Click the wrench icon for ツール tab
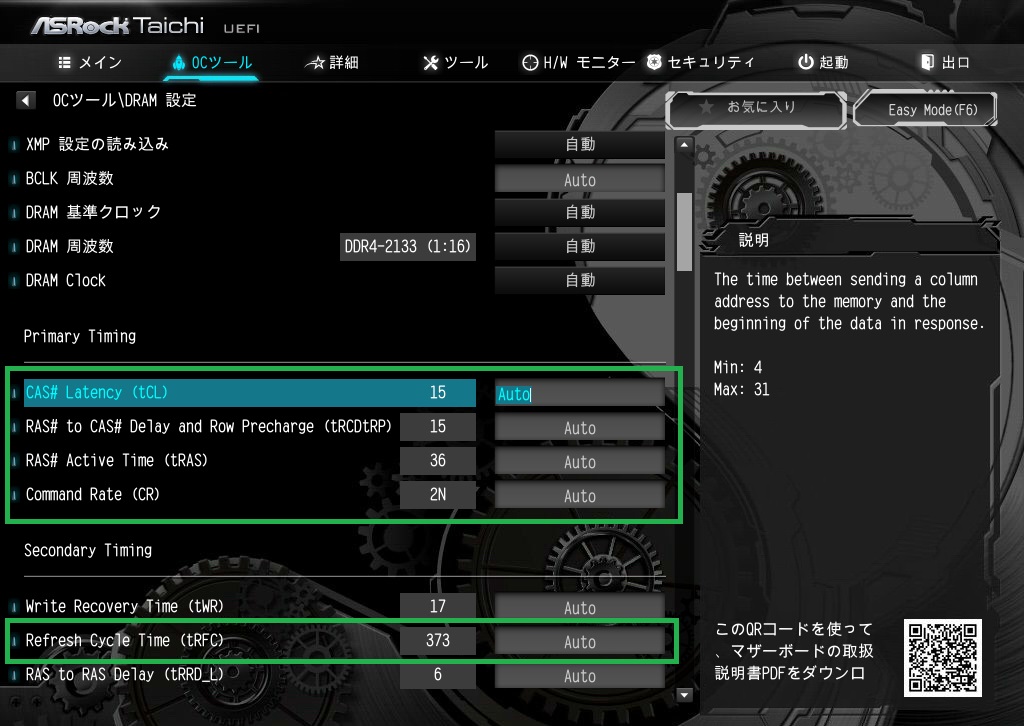The image size is (1024, 726). pos(431,62)
